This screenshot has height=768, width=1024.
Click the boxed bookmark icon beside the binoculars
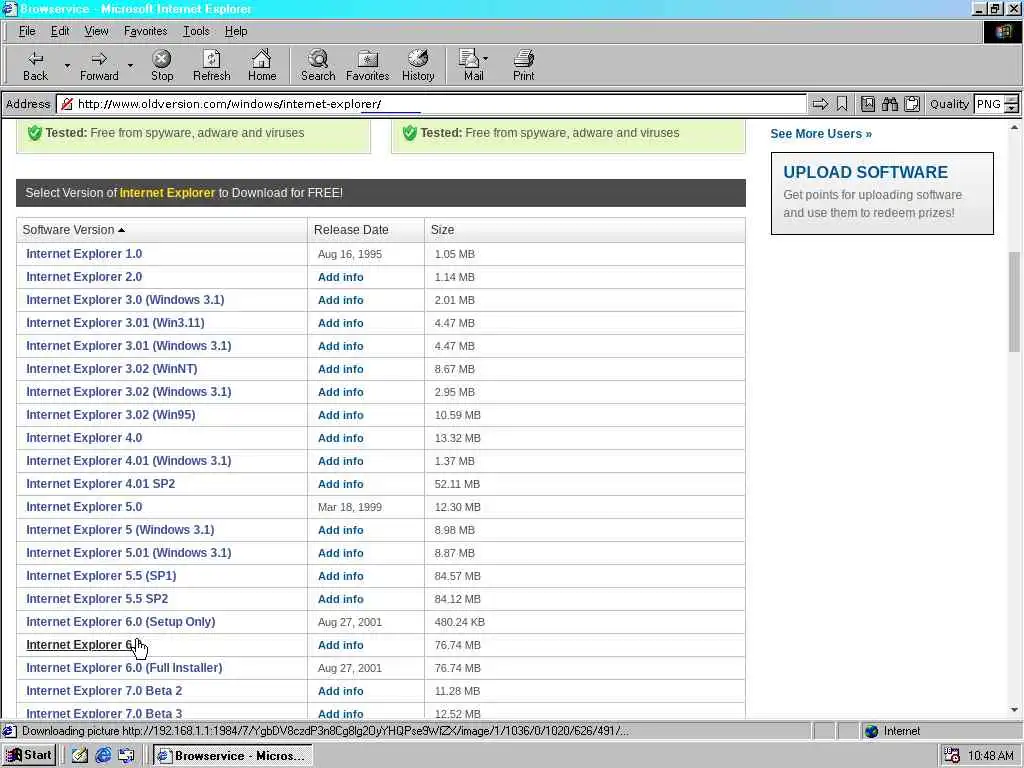867,104
